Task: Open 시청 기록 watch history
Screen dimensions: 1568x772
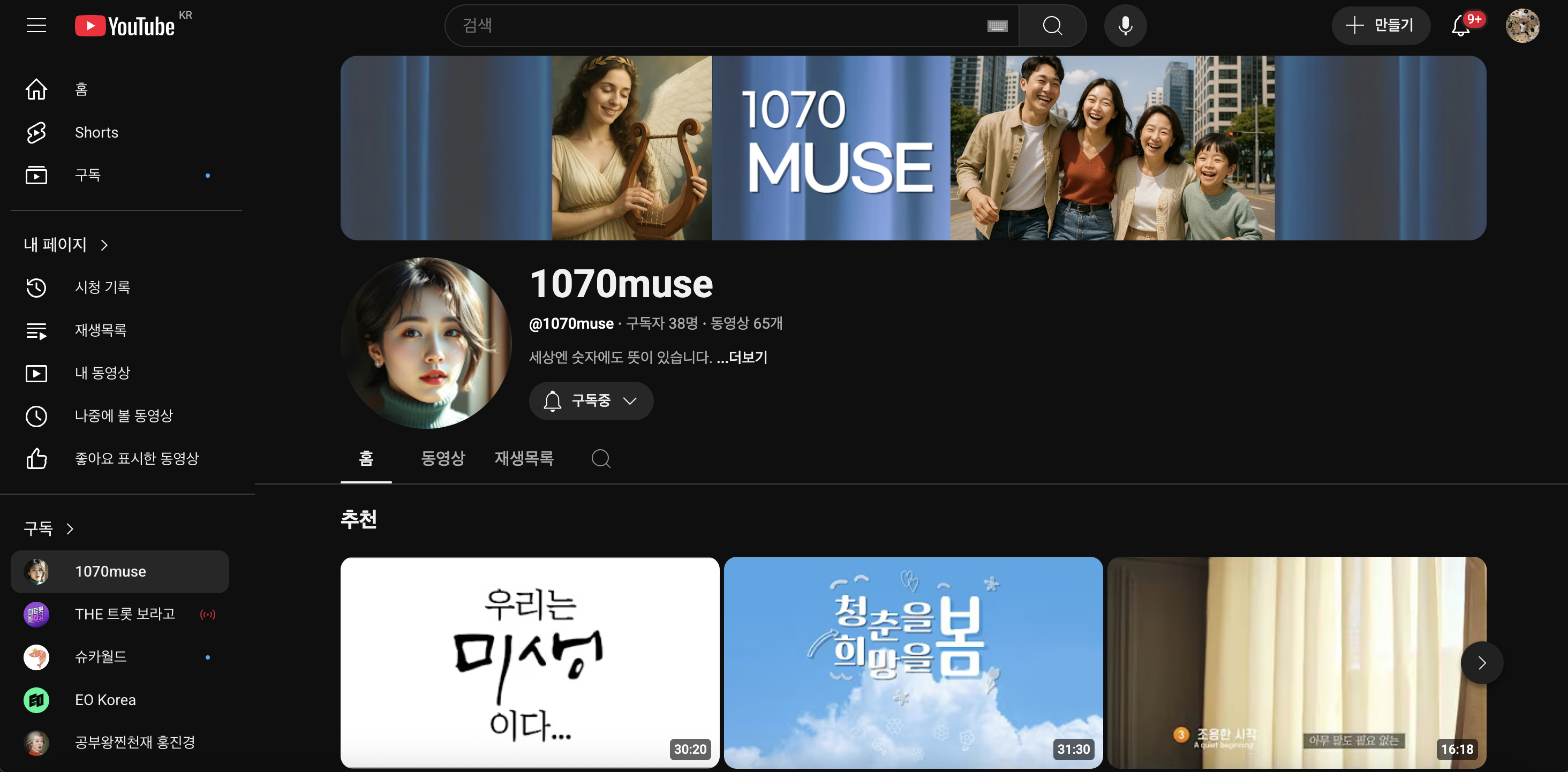Action: 102,287
